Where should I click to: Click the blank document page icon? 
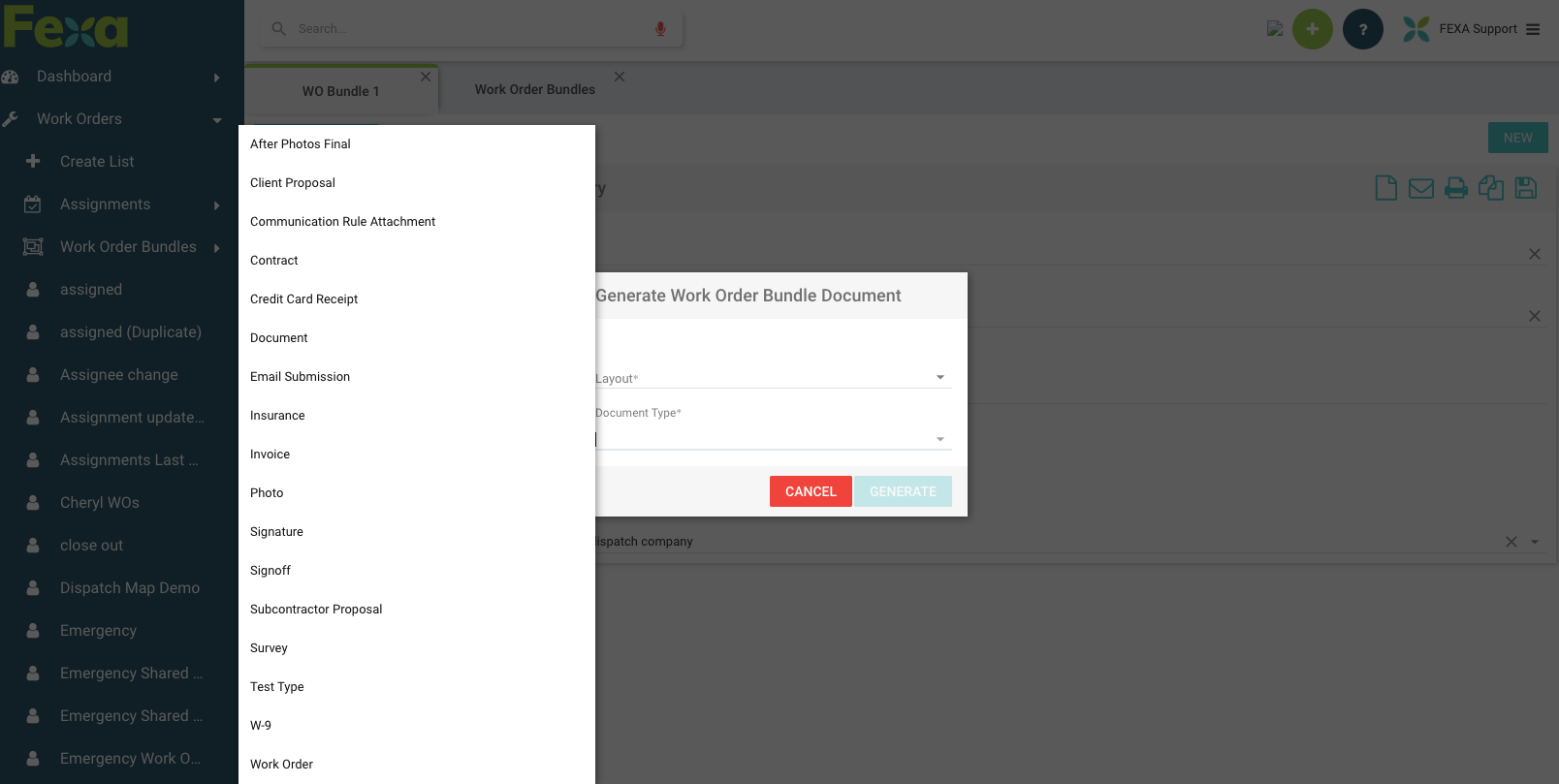(x=1385, y=188)
